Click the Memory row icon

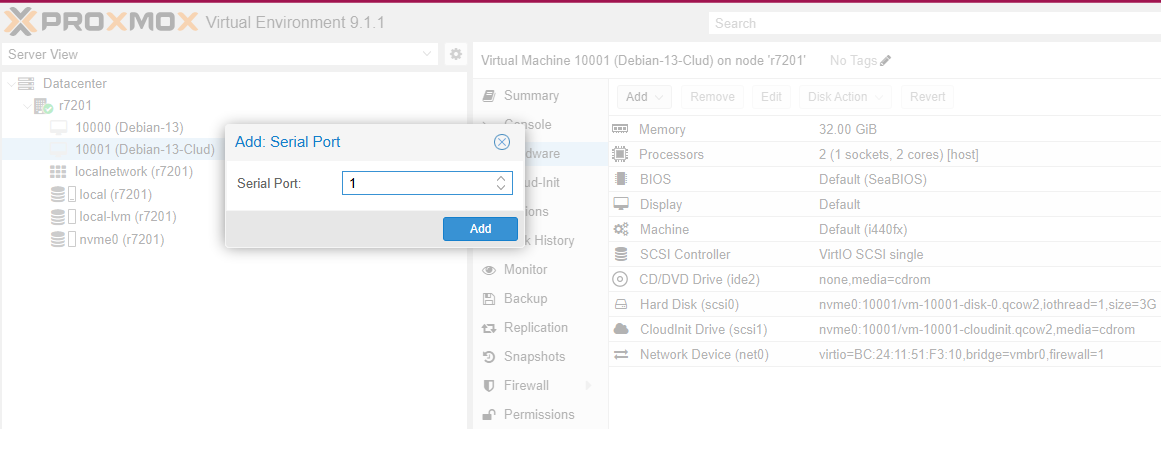pos(620,130)
